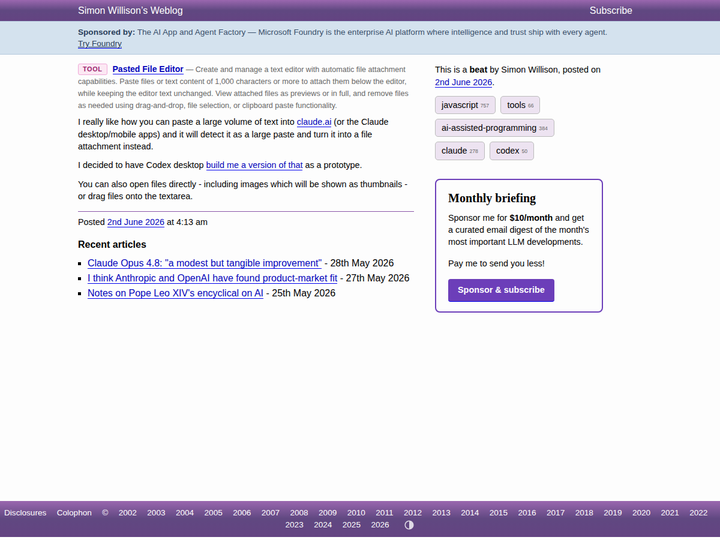Click the '27th May 2026' article date
The height and width of the screenshot is (540, 720).
click(377, 278)
